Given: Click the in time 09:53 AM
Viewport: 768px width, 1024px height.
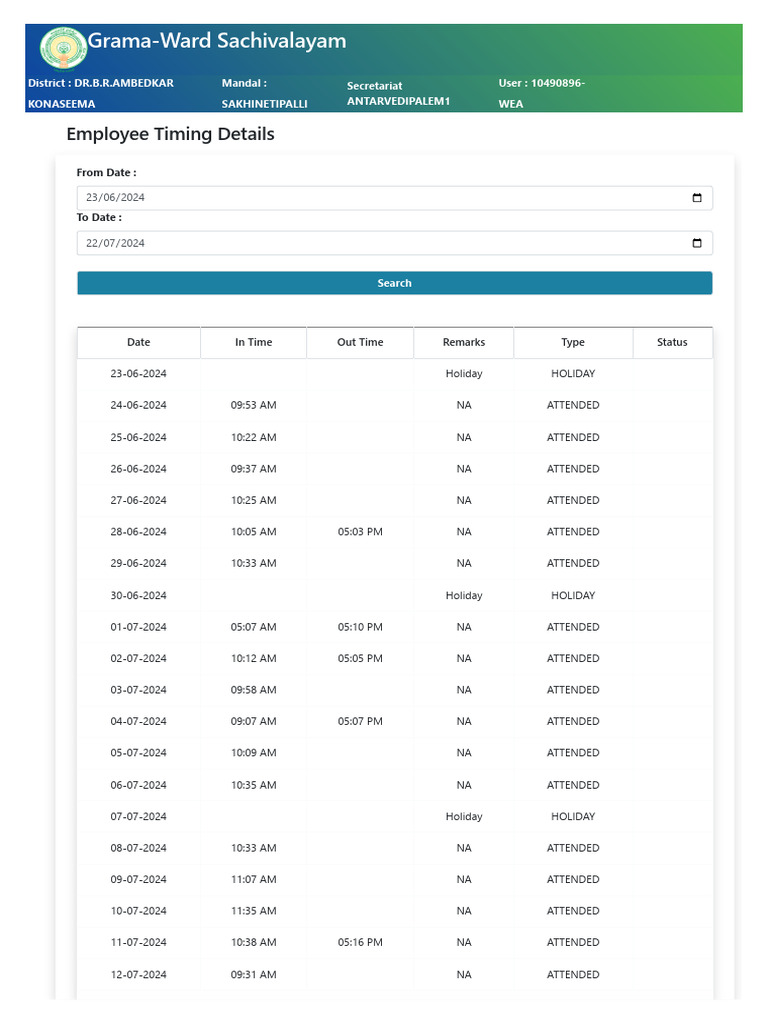Looking at the screenshot, I should [x=253, y=405].
